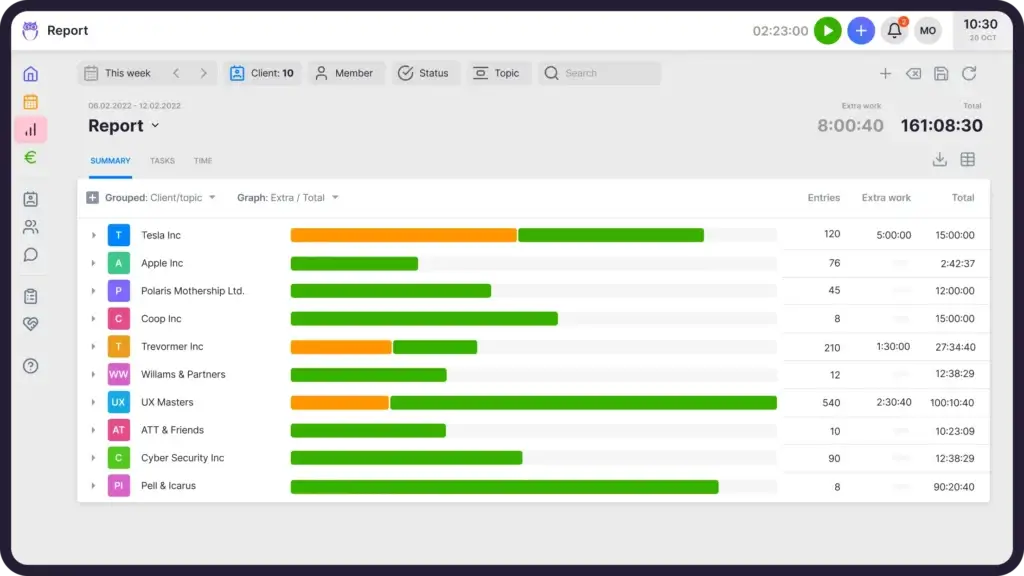Save the report with floppy disk icon
The height and width of the screenshot is (576, 1024).
click(941, 74)
